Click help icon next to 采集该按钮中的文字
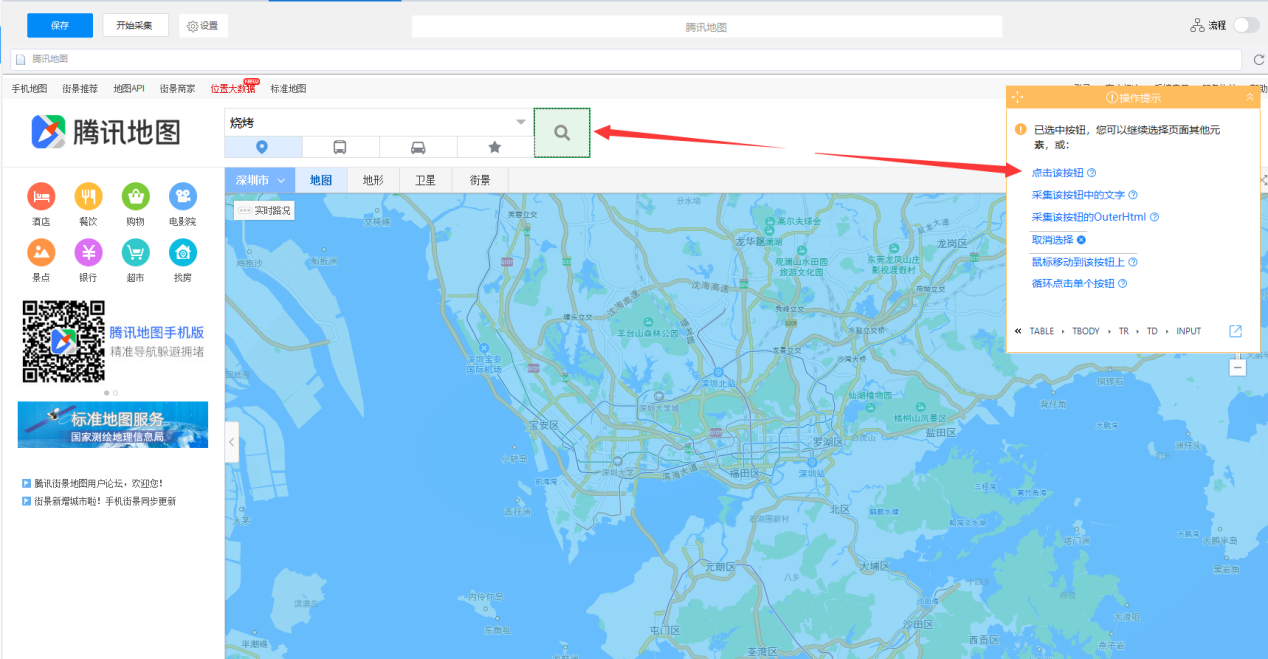Viewport: 1268px width, 659px height. 1133,195
